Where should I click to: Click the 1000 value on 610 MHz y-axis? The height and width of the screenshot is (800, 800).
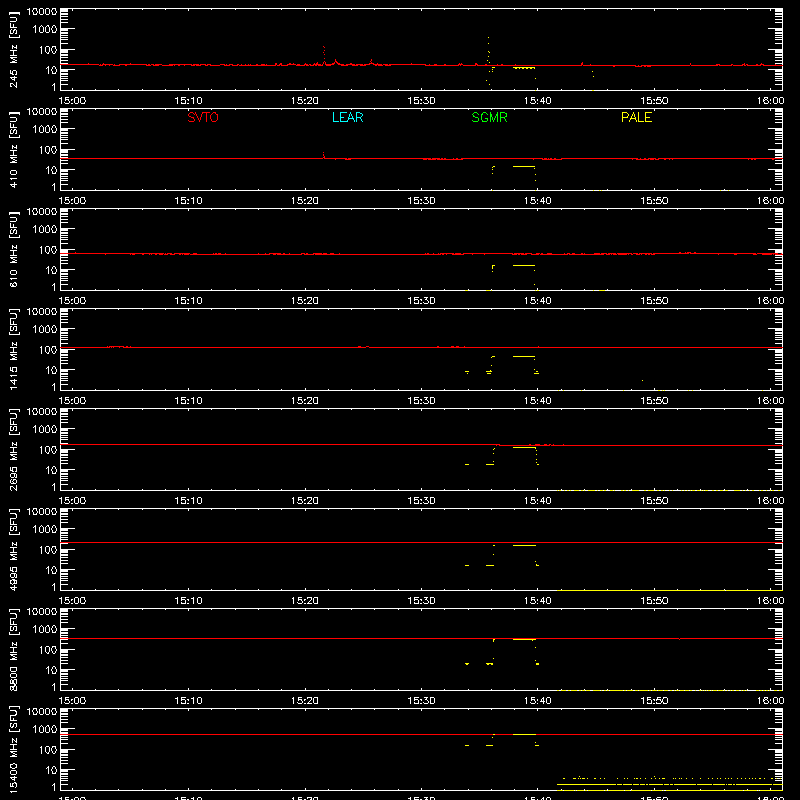coord(45,229)
